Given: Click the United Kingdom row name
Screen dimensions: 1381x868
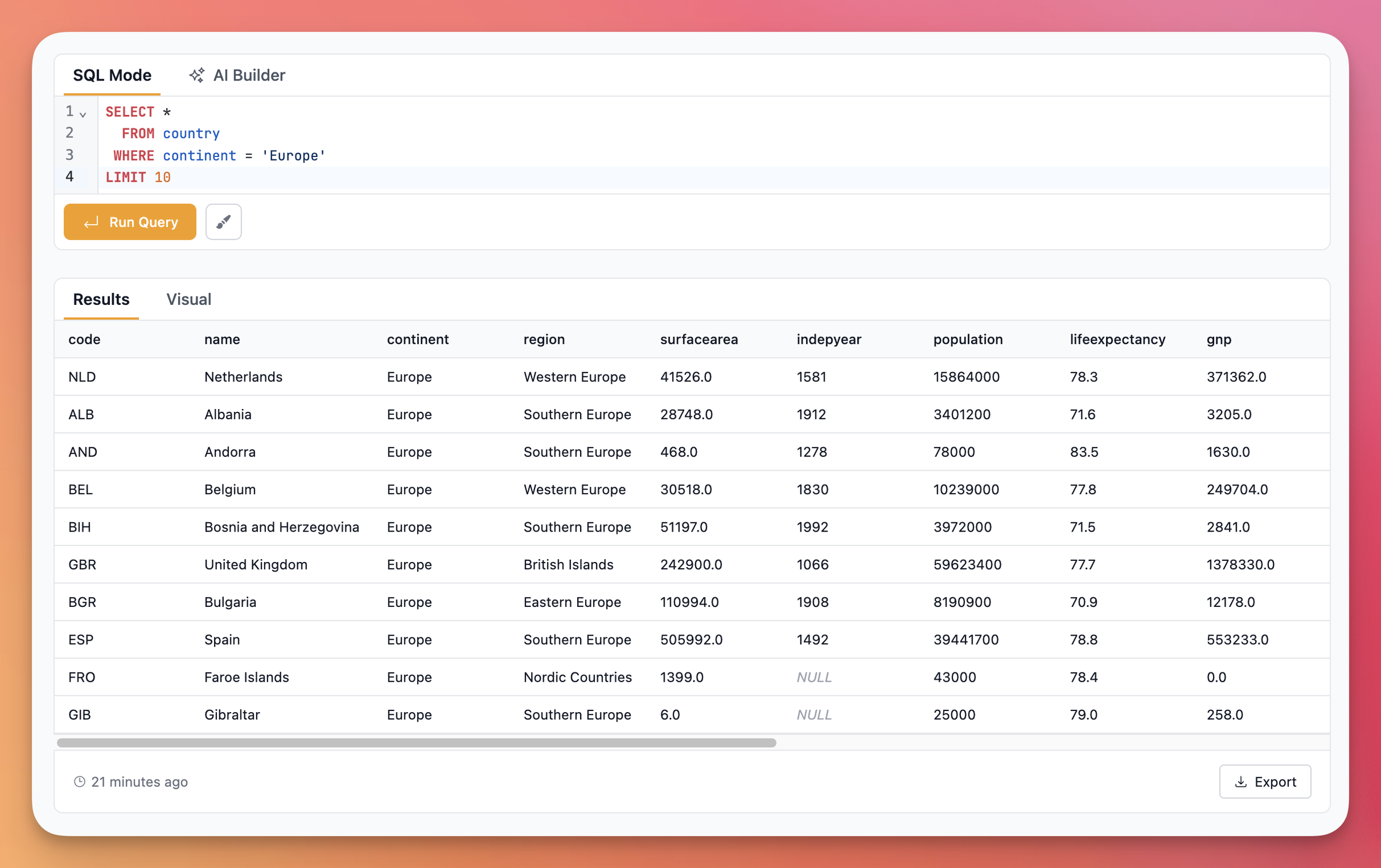Looking at the screenshot, I should 255,564.
